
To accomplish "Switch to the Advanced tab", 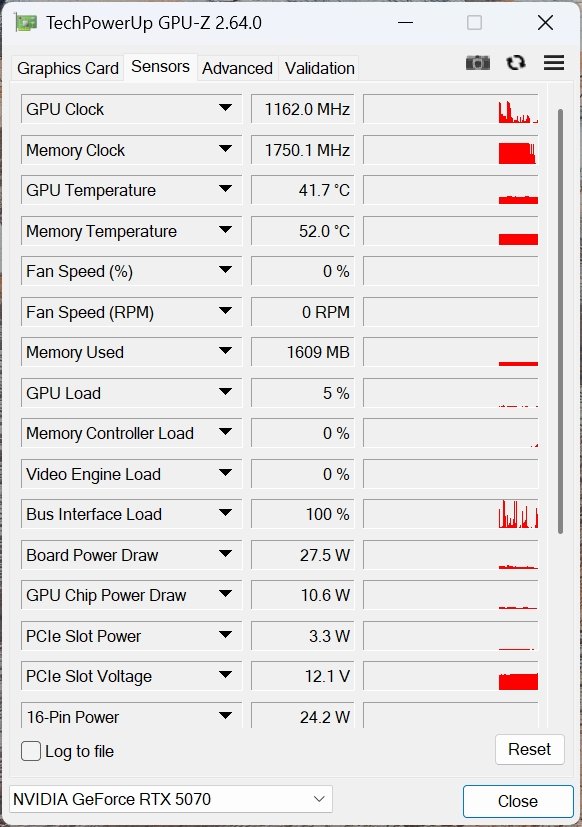I will tap(237, 68).
